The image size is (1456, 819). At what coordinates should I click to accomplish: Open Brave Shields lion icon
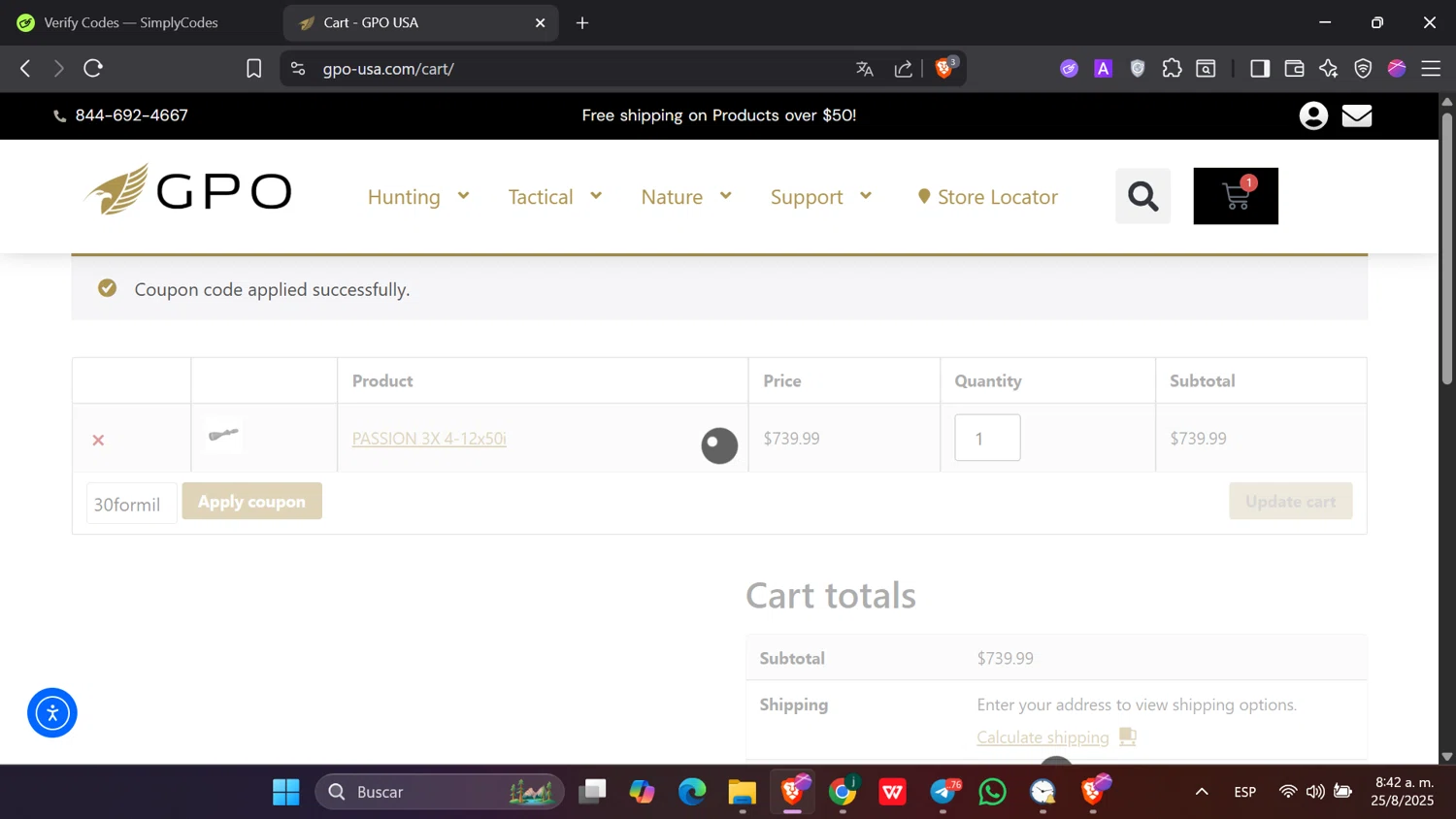[x=943, y=68]
